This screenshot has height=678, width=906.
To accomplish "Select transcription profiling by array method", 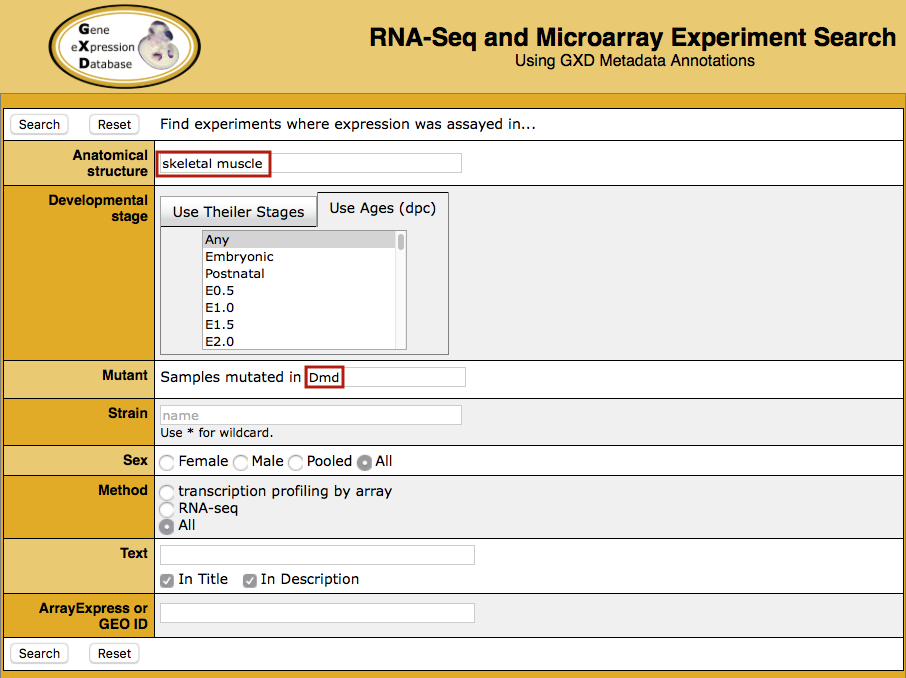I will pos(167,492).
